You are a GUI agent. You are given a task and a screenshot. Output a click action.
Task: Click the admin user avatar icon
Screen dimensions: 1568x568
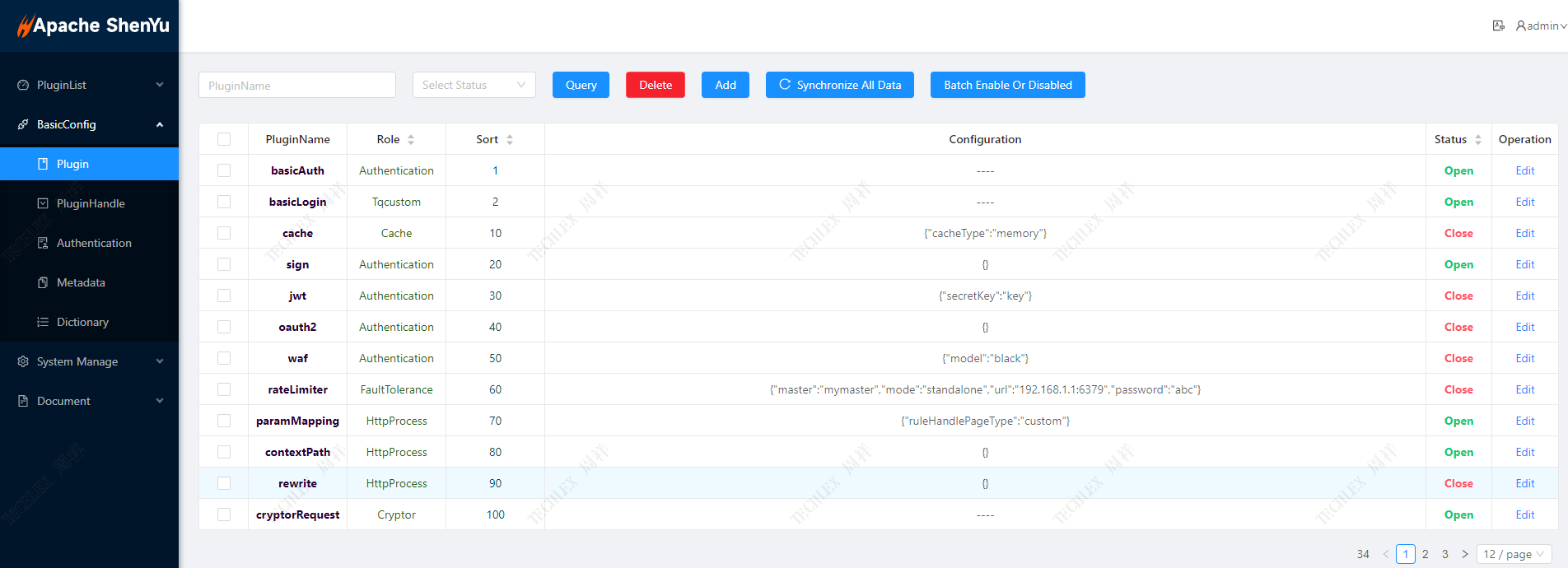point(1521,26)
